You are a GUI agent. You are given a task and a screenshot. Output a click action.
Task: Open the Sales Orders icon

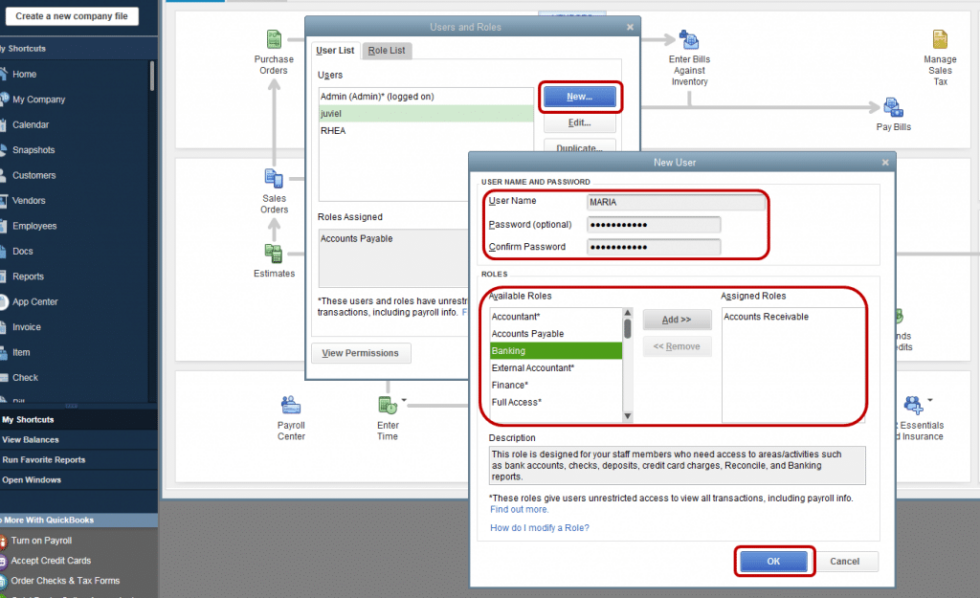coord(274,179)
